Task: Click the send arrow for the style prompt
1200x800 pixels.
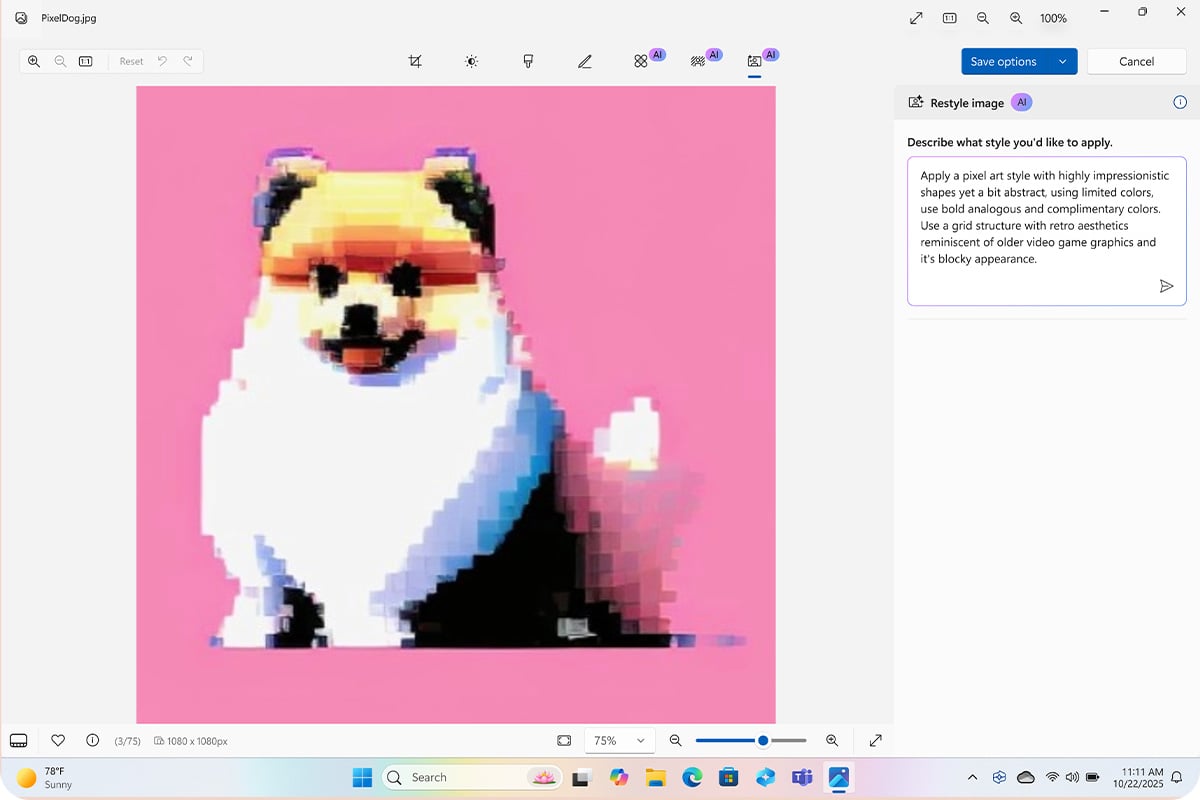Action: coord(1165,286)
